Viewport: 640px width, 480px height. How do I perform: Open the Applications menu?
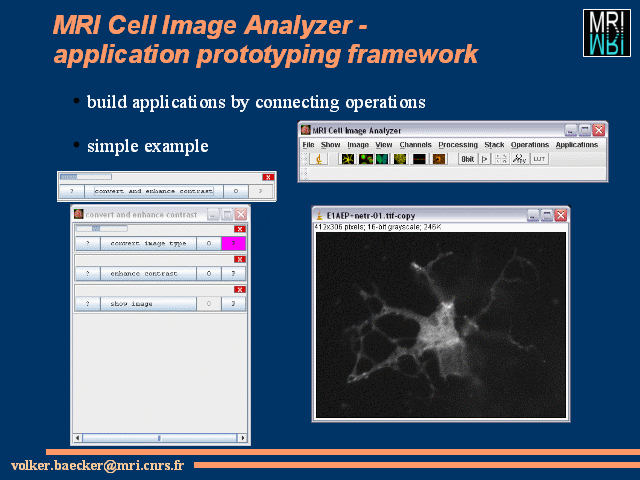(576, 144)
